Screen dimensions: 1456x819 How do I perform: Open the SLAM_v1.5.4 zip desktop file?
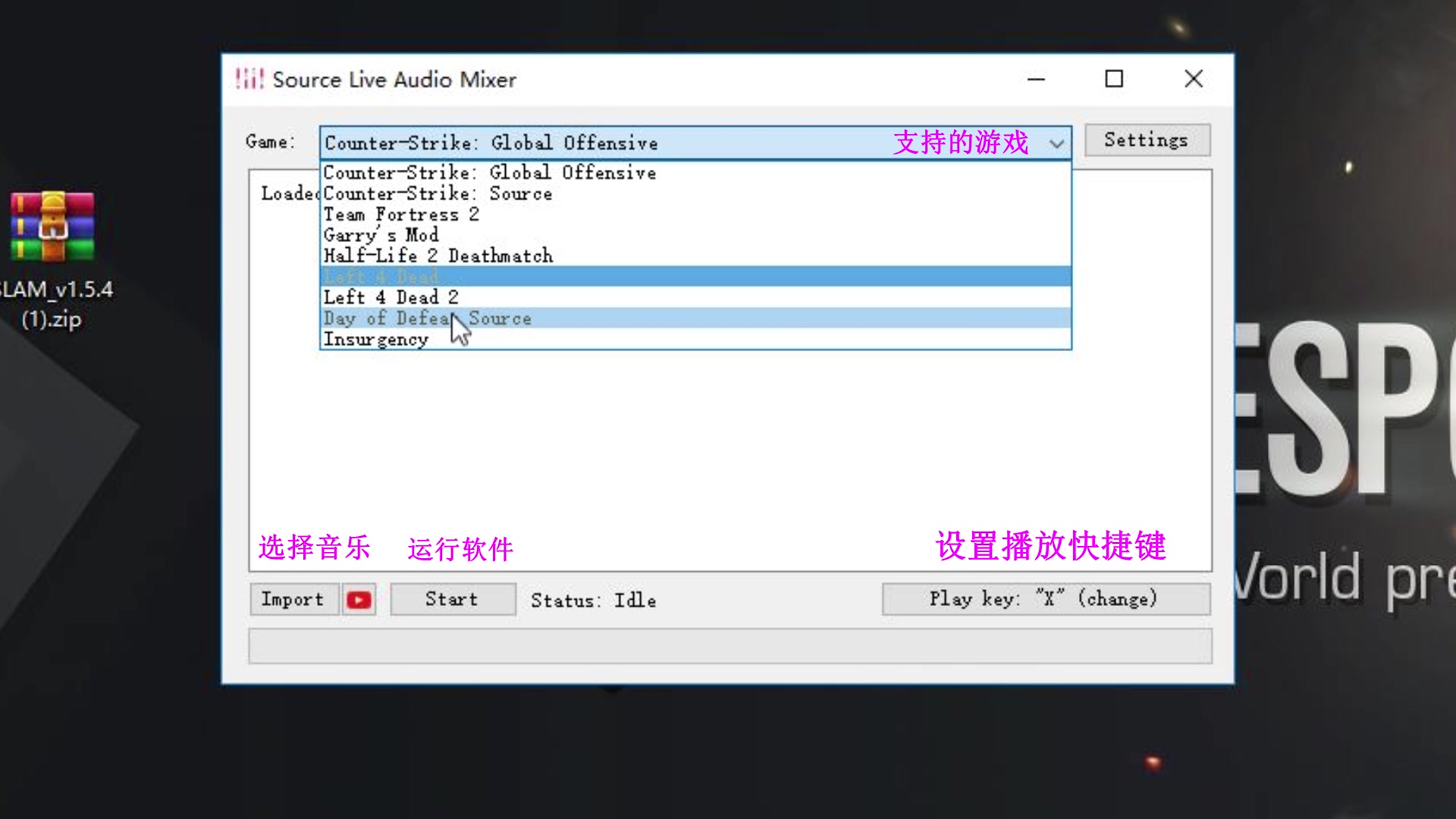click(x=53, y=227)
